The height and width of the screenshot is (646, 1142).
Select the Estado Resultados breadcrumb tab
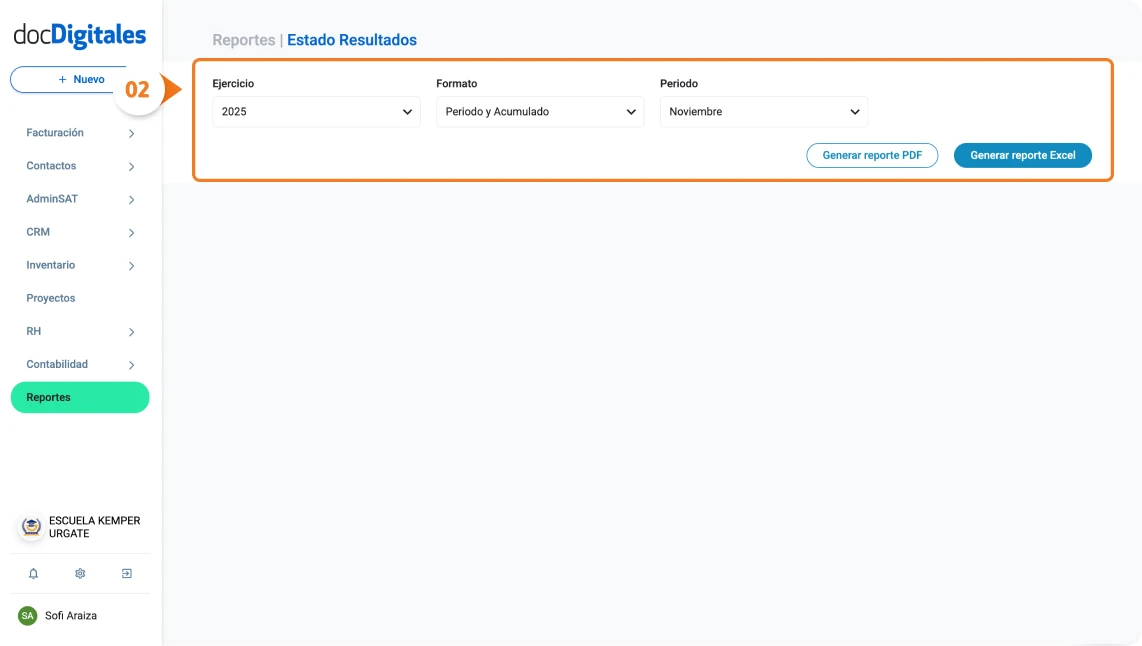[352, 39]
